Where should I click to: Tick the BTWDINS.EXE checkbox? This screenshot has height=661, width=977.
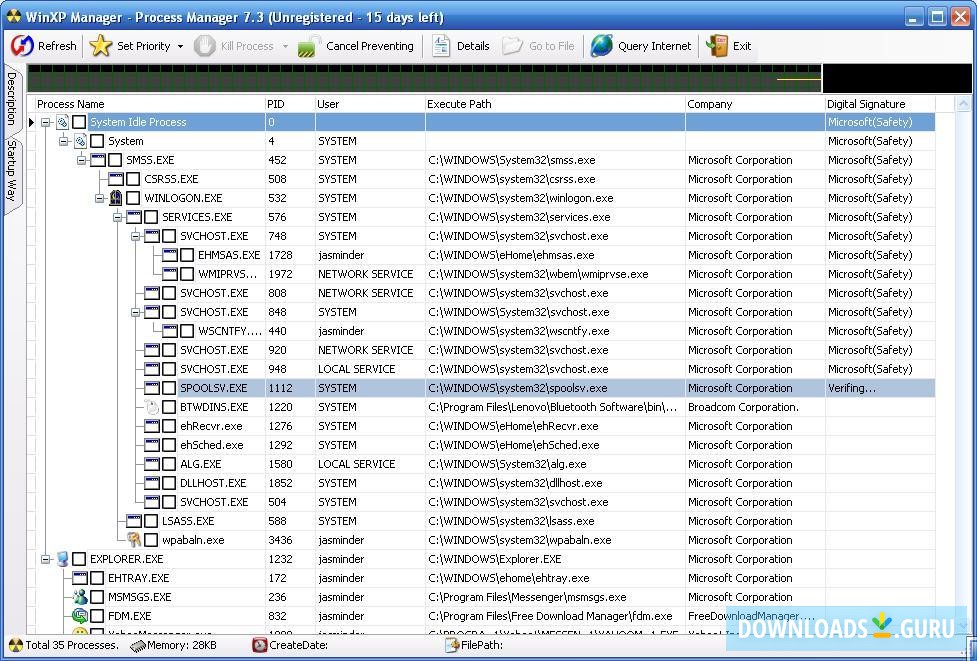tap(169, 407)
